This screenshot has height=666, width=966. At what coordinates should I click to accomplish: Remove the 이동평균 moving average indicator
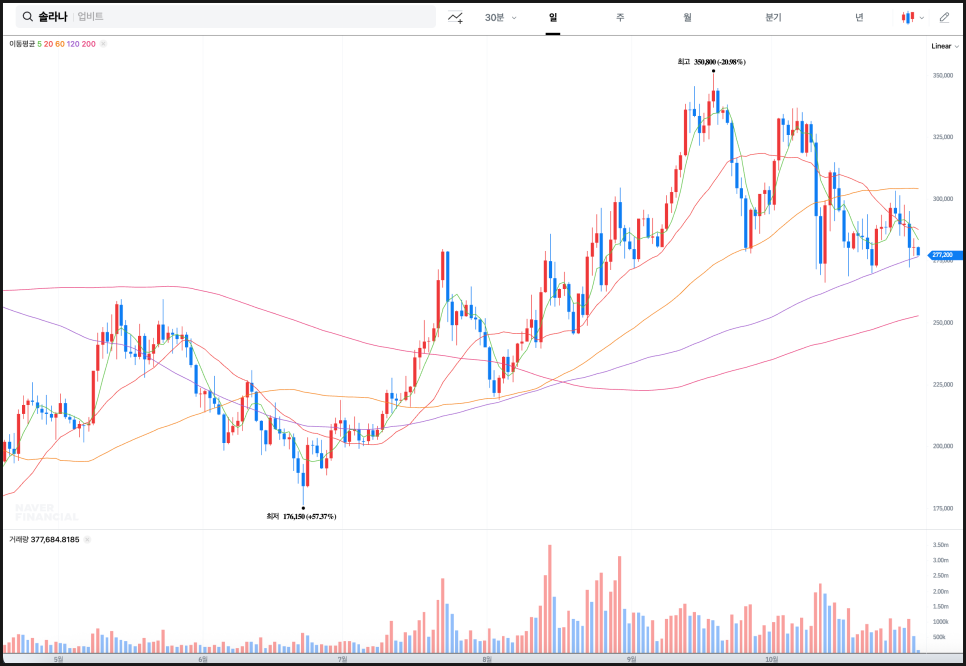click(104, 44)
